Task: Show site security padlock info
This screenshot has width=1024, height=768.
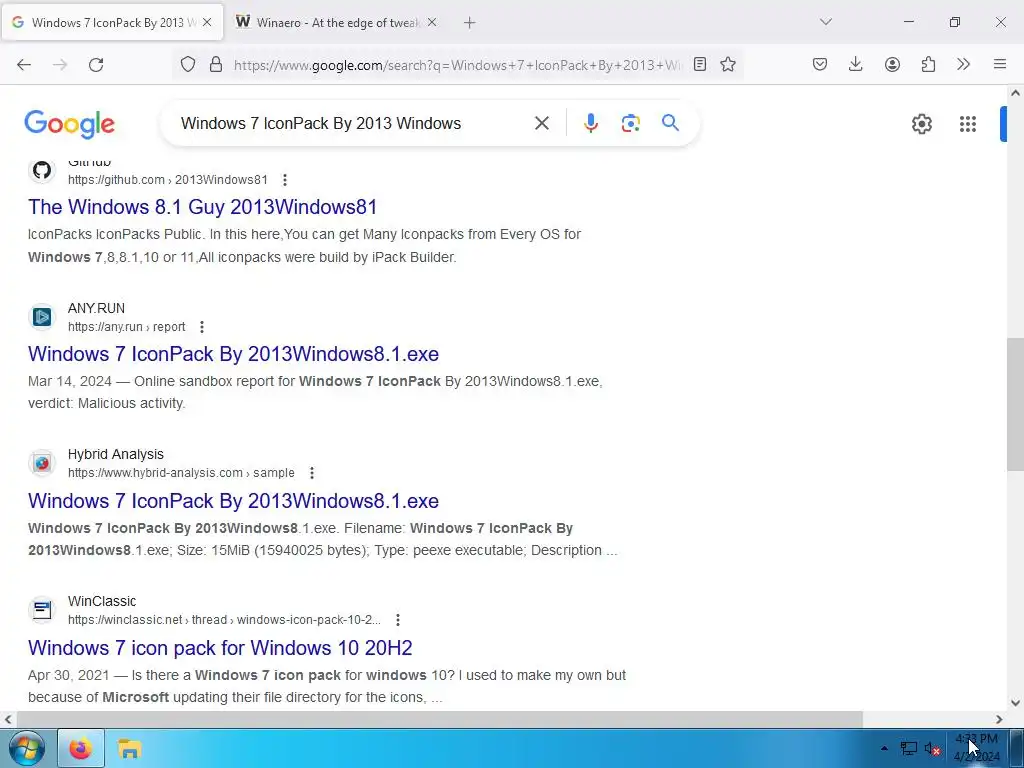Action: (x=216, y=65)
